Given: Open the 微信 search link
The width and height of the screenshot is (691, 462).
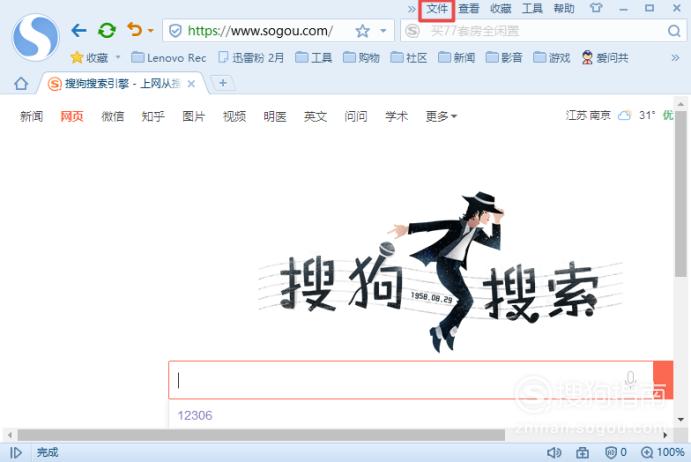Looking at the screenshot, I should click(x=112, y=116).
